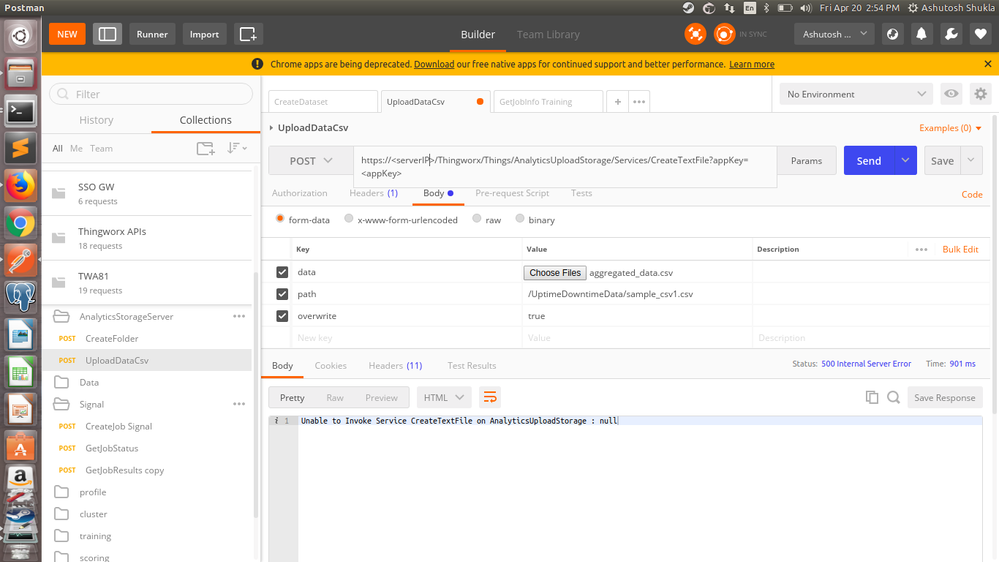Launch Firefox from the Ubuntu dock
Image resolution: width=999 pixels, height=562 pixels.
point(20,186)
